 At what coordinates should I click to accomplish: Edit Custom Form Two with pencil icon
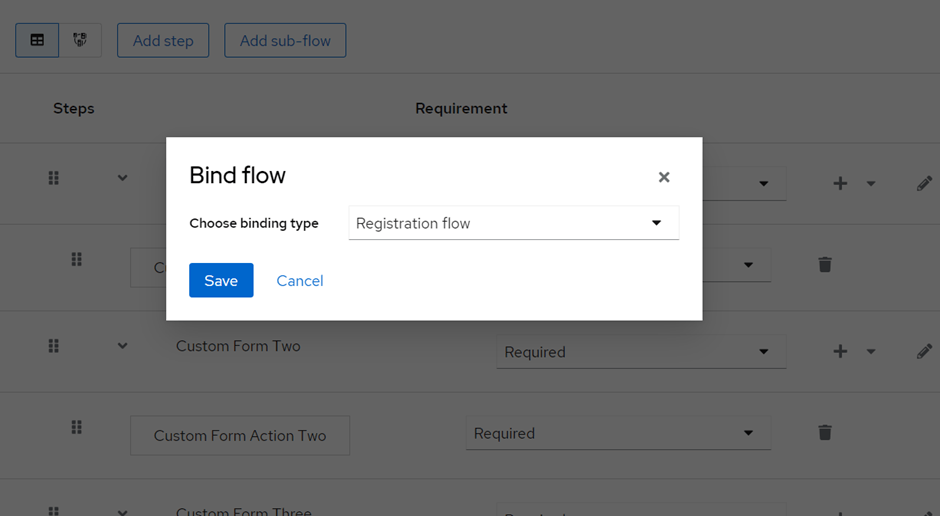click(x=924, y=351)
